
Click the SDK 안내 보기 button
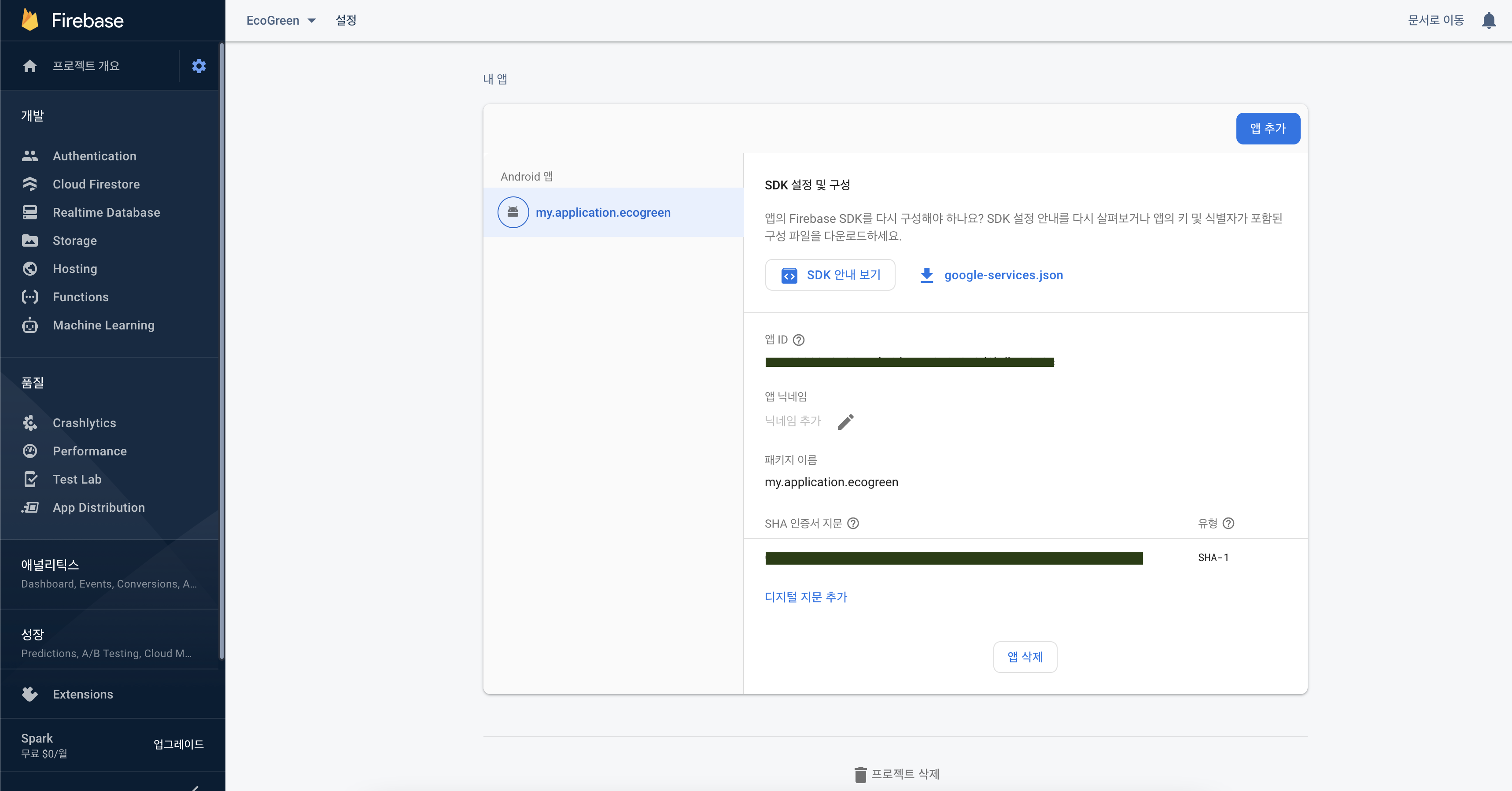pos(830,275)
